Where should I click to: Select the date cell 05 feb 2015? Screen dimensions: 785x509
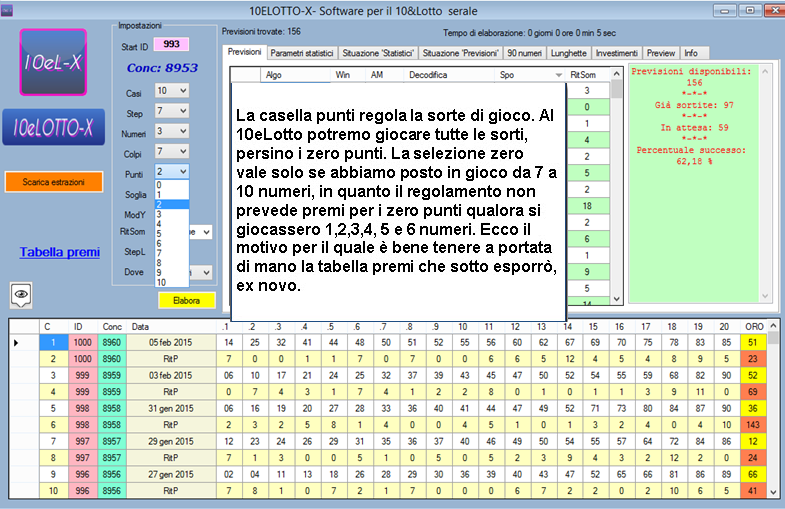171,343
